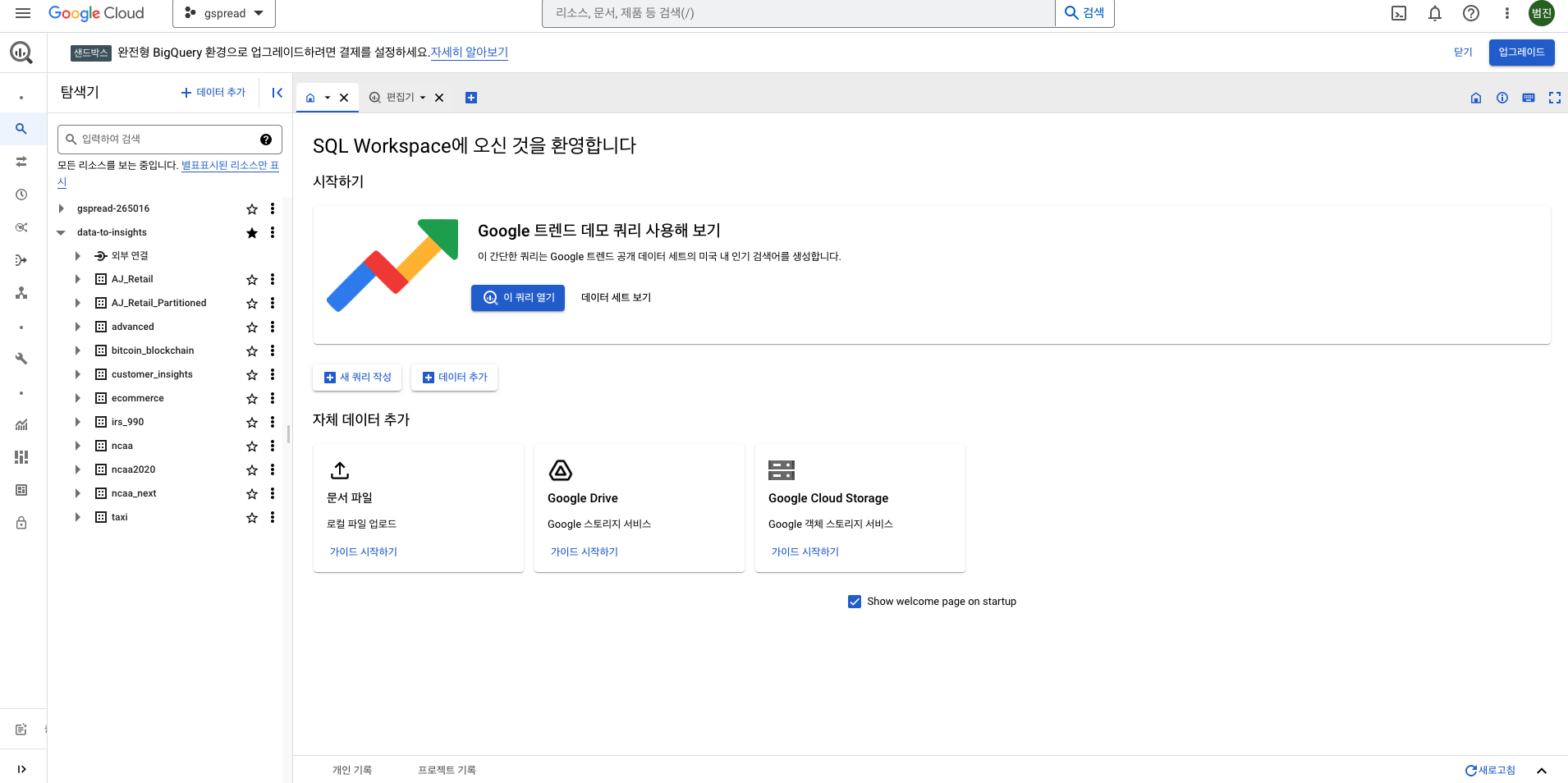Image resolution: width=1568 pixels, height=783 pixels.
Task: Enter full screen mode
Action: (1555, 98)
